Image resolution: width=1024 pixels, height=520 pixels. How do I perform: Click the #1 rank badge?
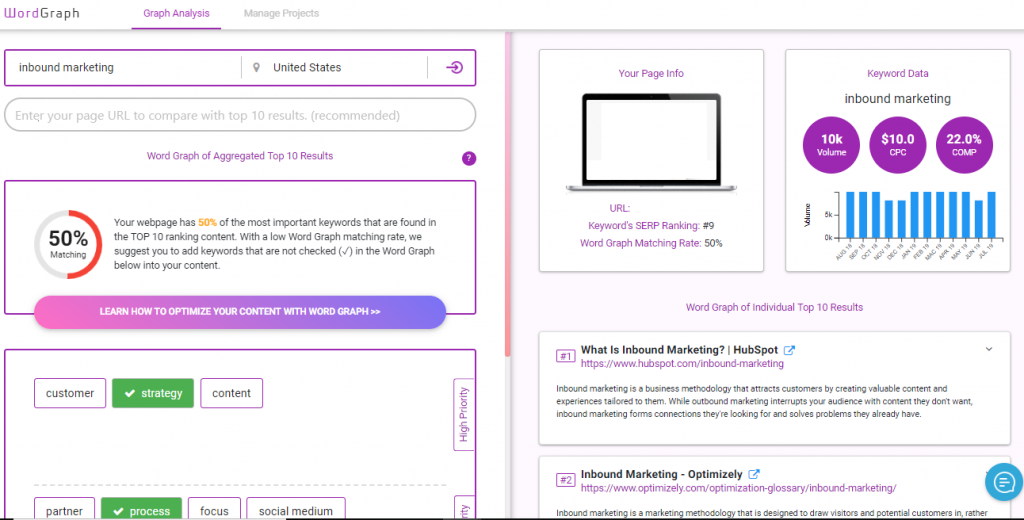[x=566, y=356]
